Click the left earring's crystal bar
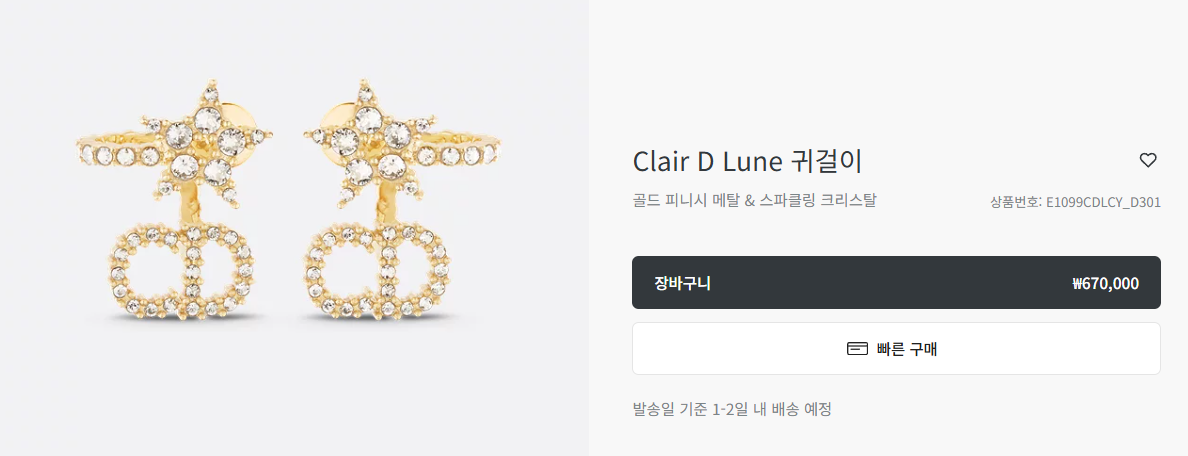This screenshot has width=1188, height=456. point(119,154)
